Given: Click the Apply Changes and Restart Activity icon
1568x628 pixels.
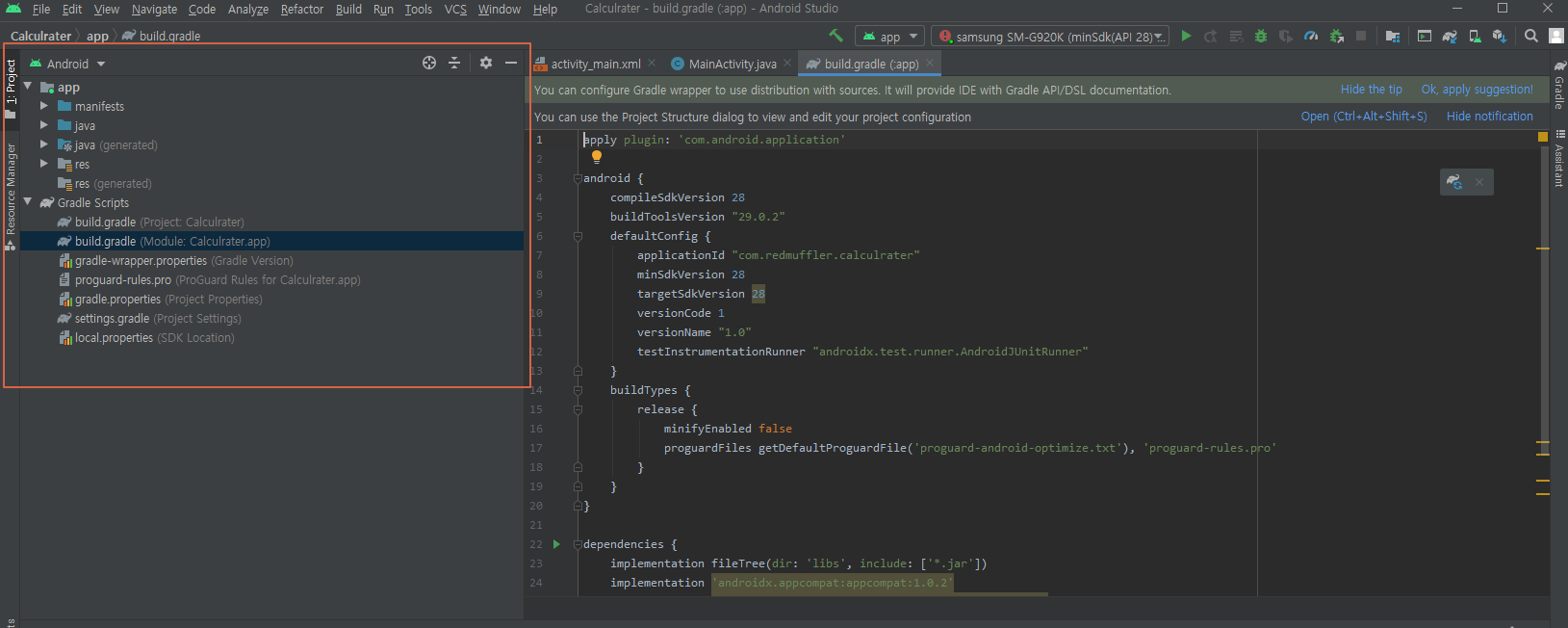Looking at the screenshot, I should (x=1210, y=36).
